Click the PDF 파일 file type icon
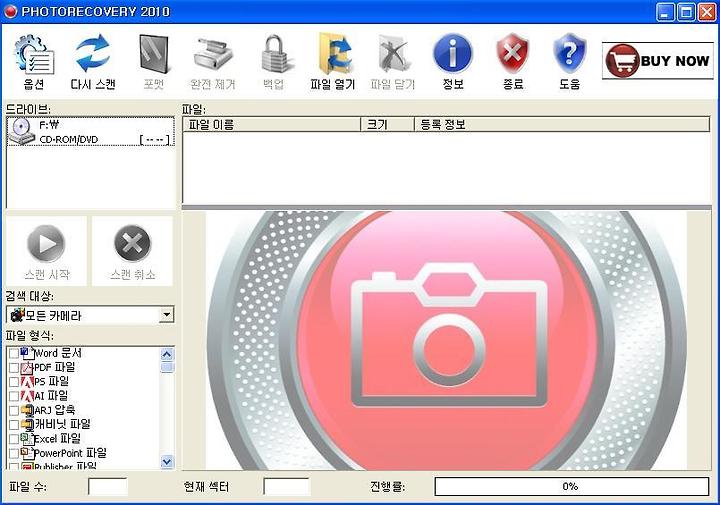The height and width of the screenshot is (505, 720). click(28, 368)
